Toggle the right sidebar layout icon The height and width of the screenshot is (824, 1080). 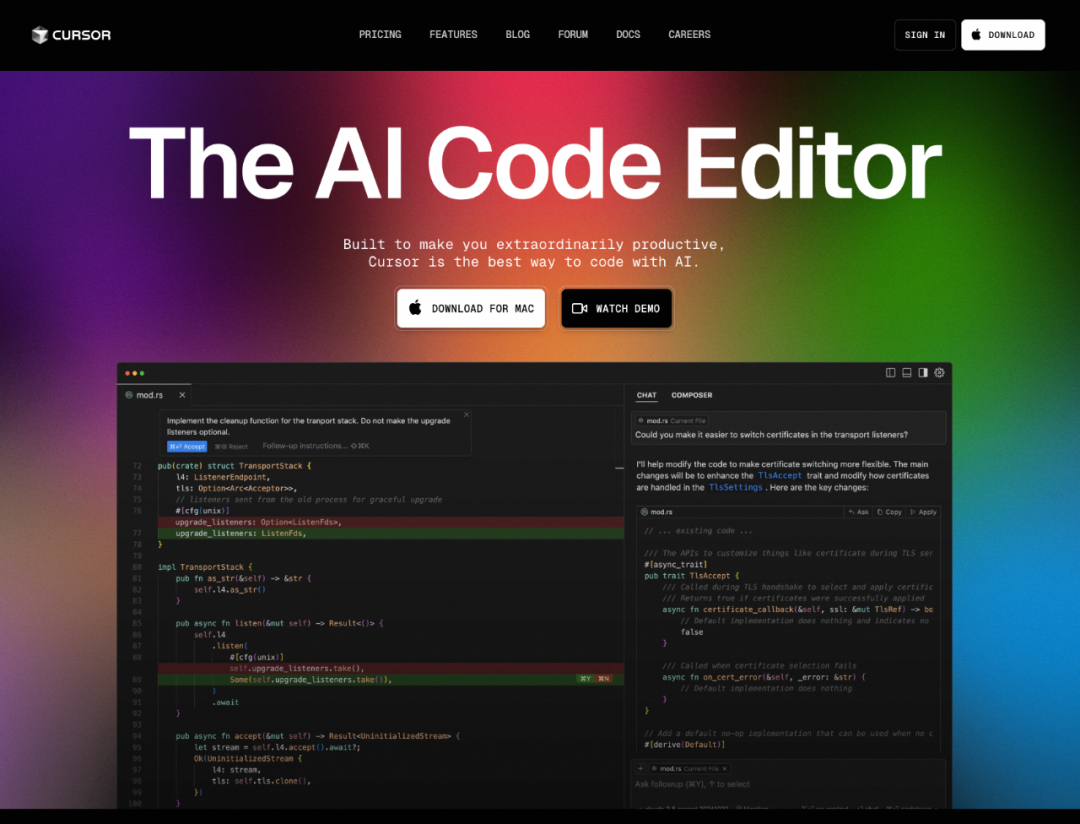coord(923,373)
